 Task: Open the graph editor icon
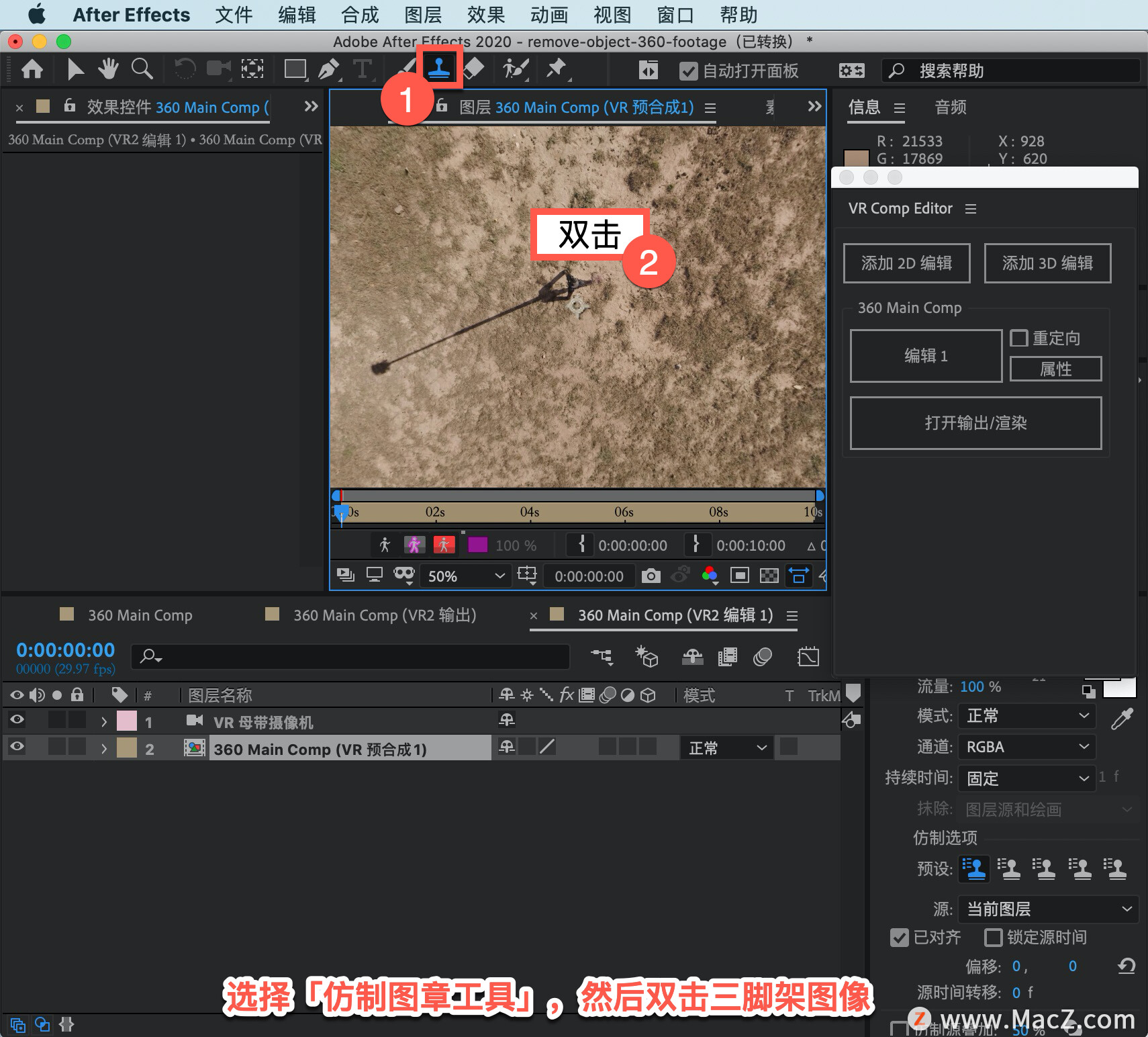[808, 656]
